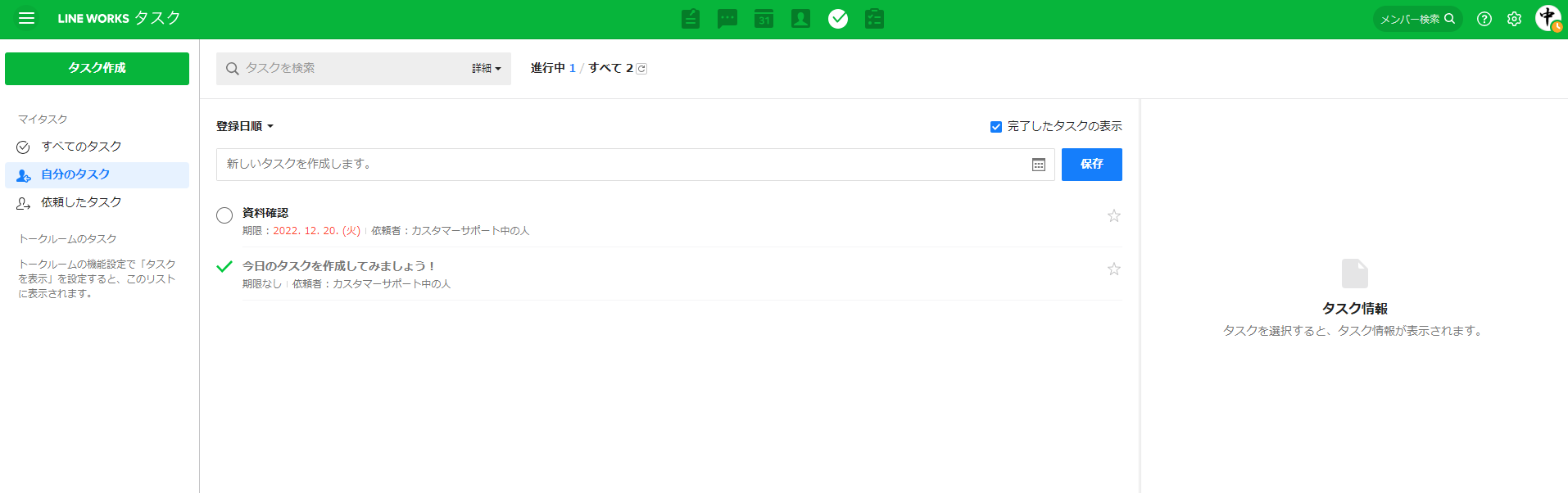Viewport: 1568px width, 493px height.
Task: Click the タスク作成 button
Action: tap(97, 68)
